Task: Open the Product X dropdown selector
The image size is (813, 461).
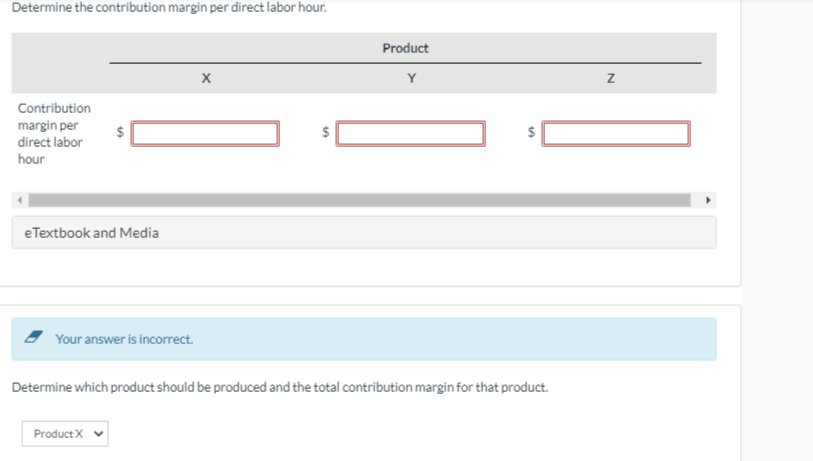Action: (x=65, y=434)
